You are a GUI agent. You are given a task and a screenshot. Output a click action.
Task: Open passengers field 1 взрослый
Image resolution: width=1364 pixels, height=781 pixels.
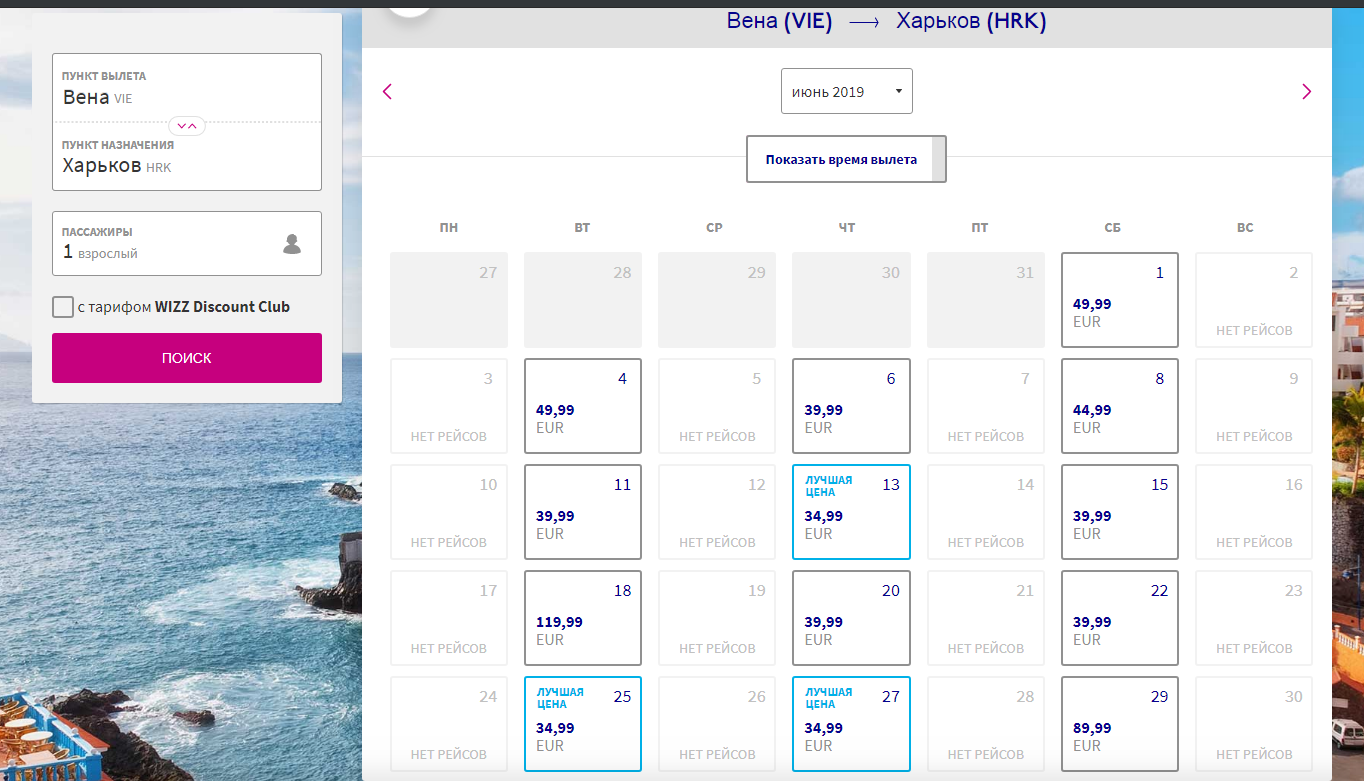(x=187, y=243)
